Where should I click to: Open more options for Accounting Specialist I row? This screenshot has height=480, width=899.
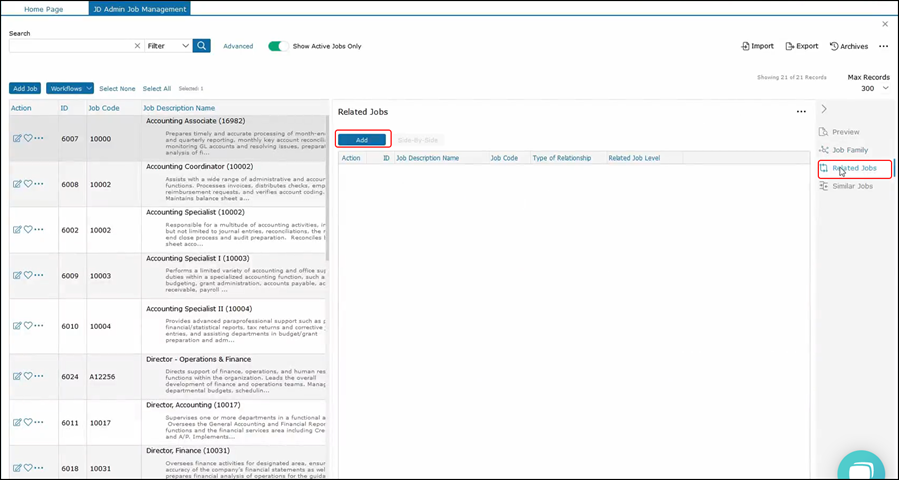[x=39, y=275]
